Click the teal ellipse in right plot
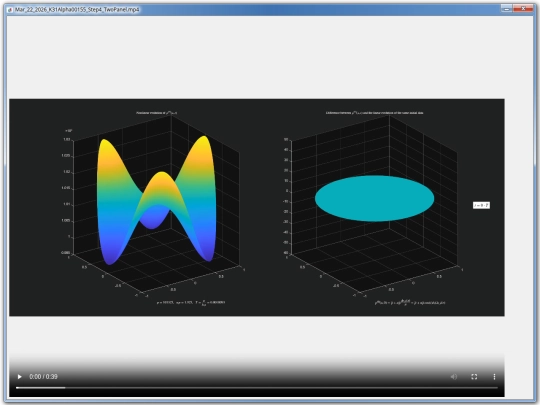The width and height of the screenshot is (540, 405). click(374, 198)
